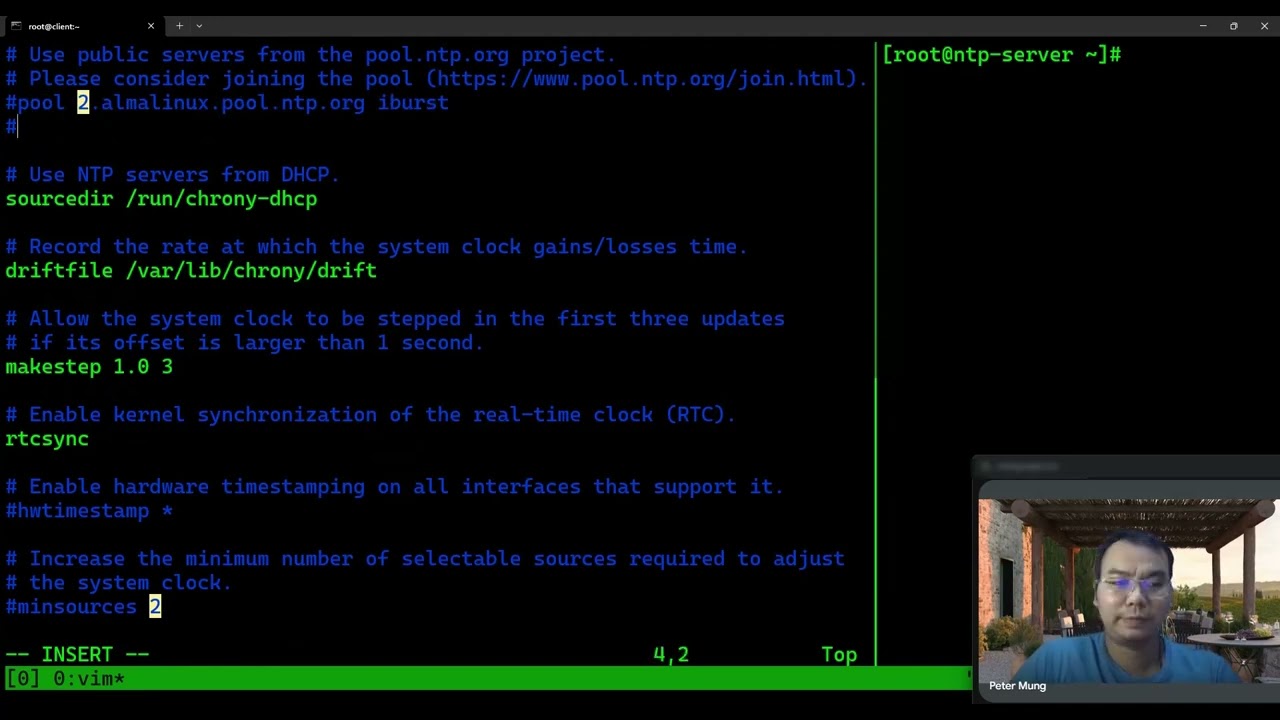Click '# Record the rate' comment line
The height and width of the screenshot is (720, 1280).
(x=377, y=247)
